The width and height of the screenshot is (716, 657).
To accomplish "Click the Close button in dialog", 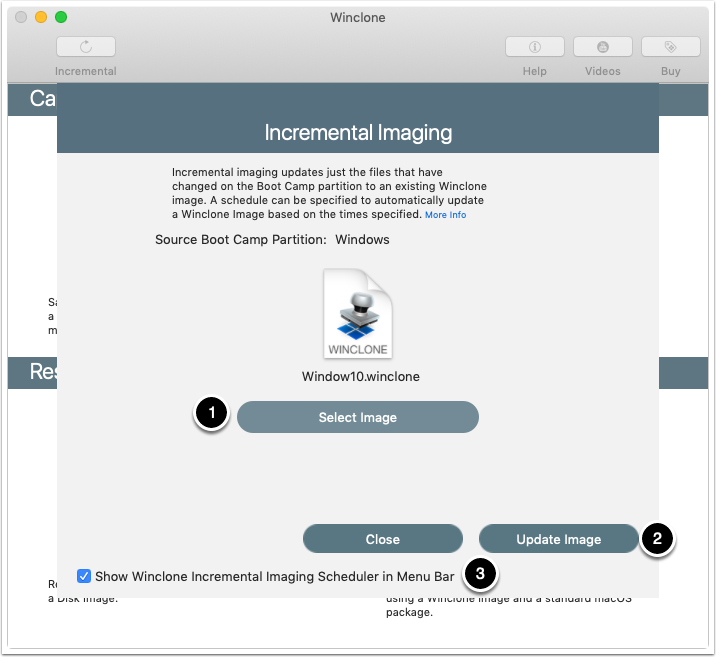I will (x=383, y=539).
